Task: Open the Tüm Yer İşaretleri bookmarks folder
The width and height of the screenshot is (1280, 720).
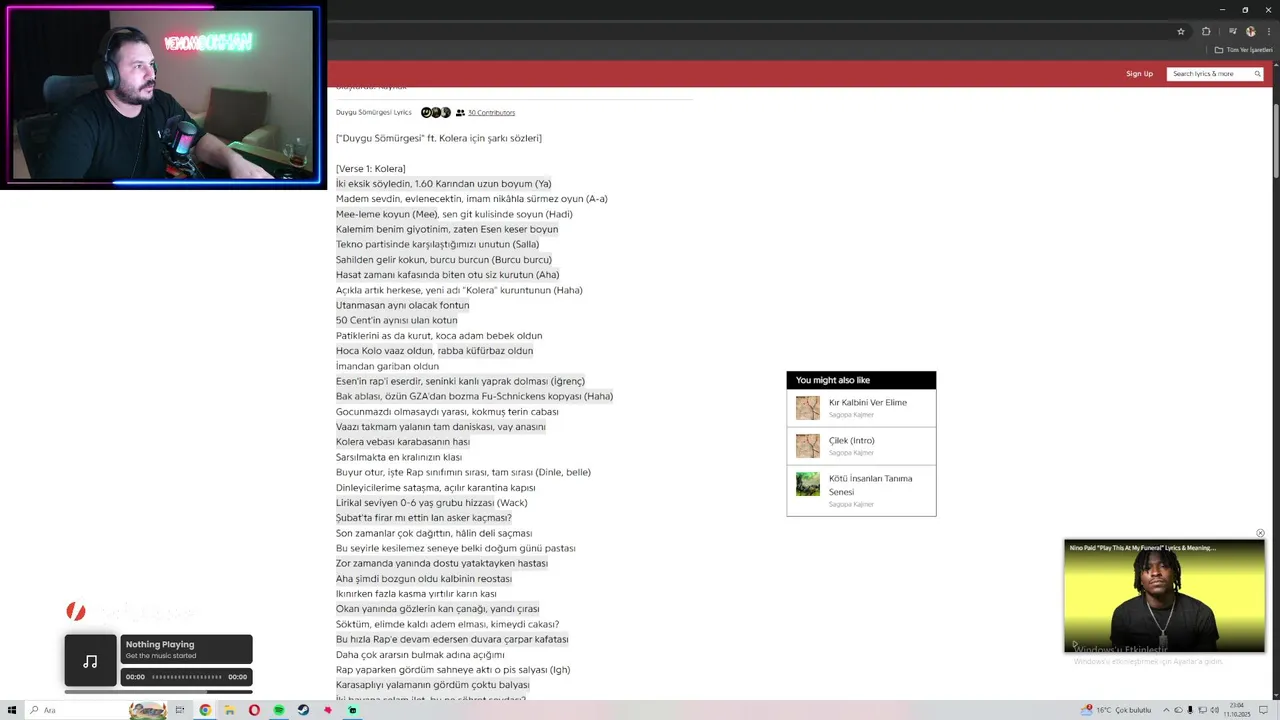Action: tap(1243, 50)
